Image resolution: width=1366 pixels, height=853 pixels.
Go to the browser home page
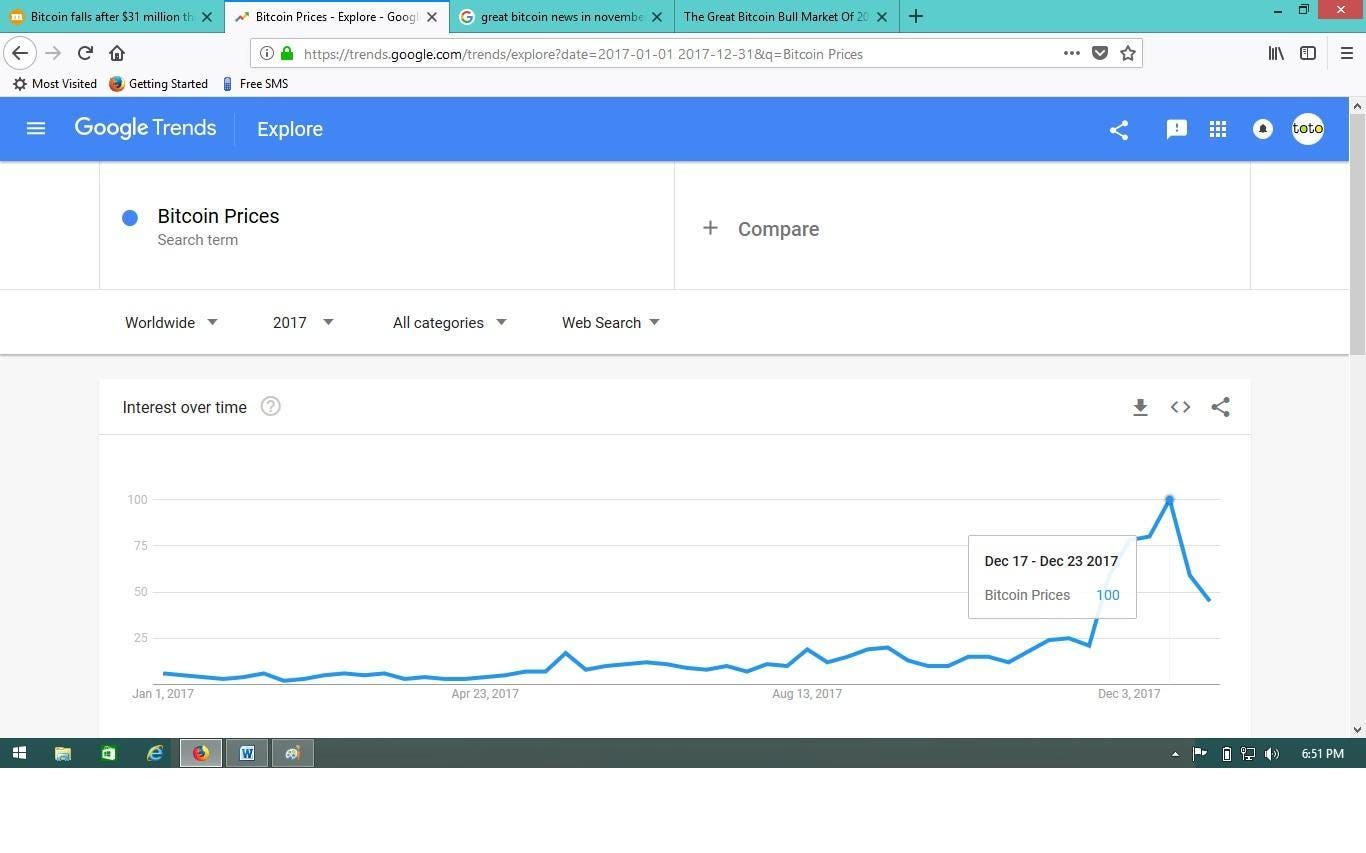[x=117, y=53]
